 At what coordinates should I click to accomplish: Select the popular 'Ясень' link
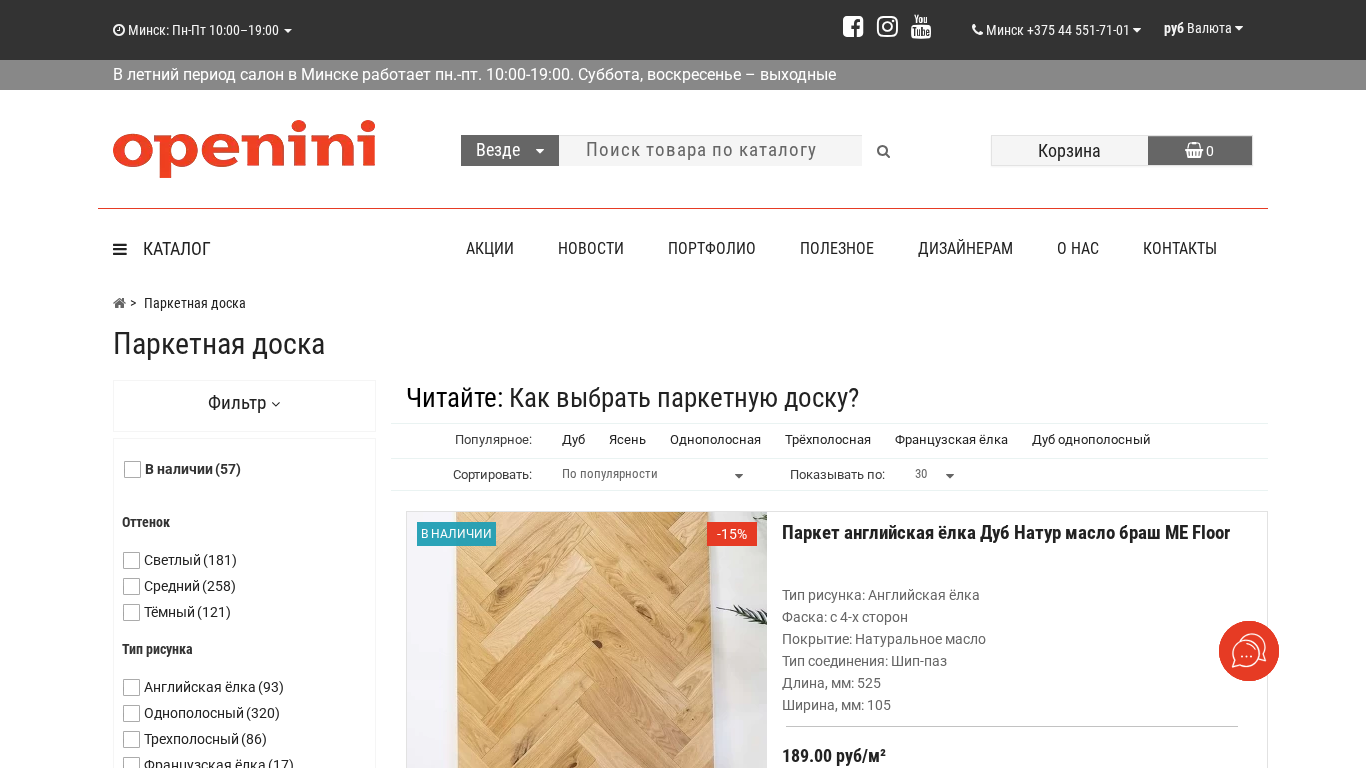[627, 440]
